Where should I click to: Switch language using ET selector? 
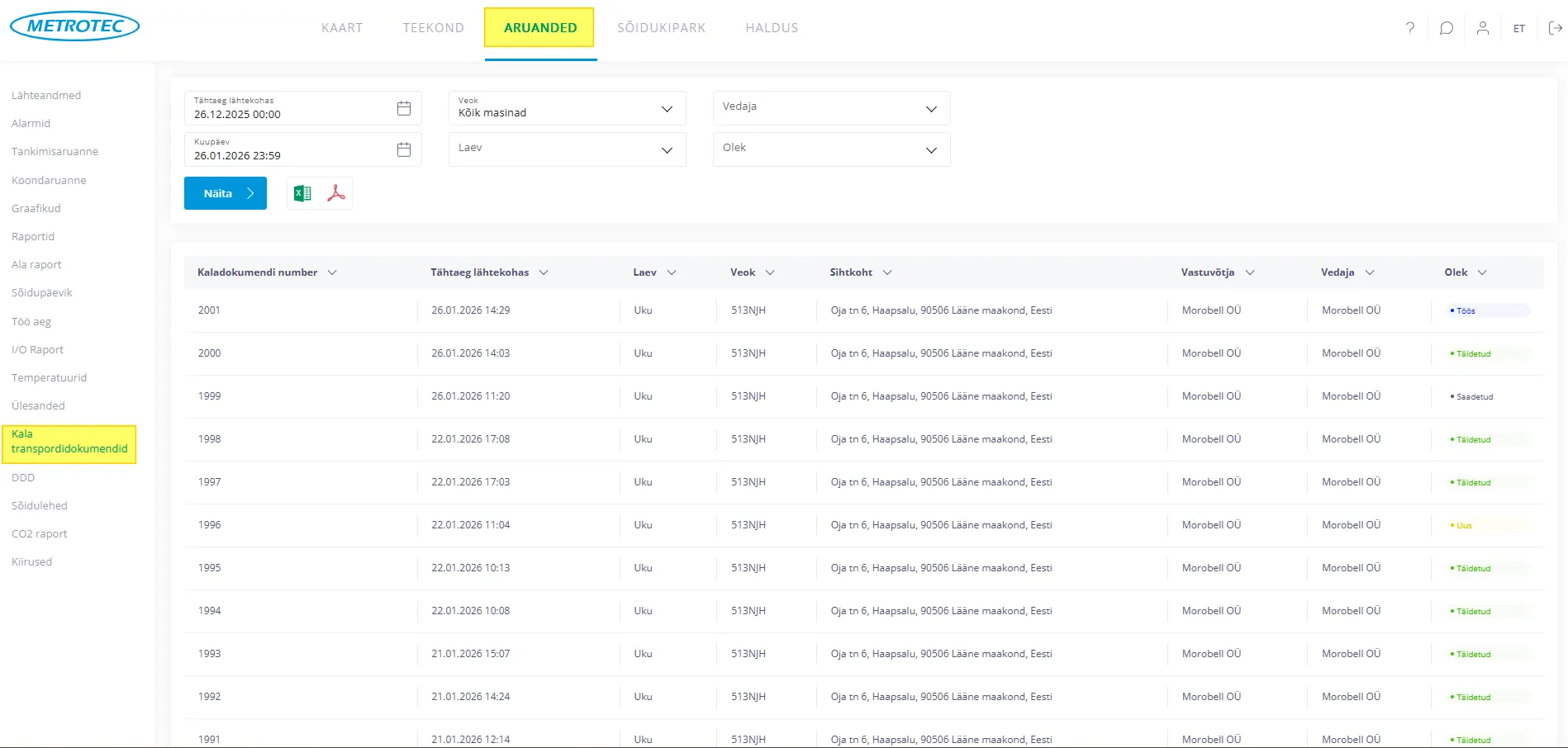(1519, 28)
